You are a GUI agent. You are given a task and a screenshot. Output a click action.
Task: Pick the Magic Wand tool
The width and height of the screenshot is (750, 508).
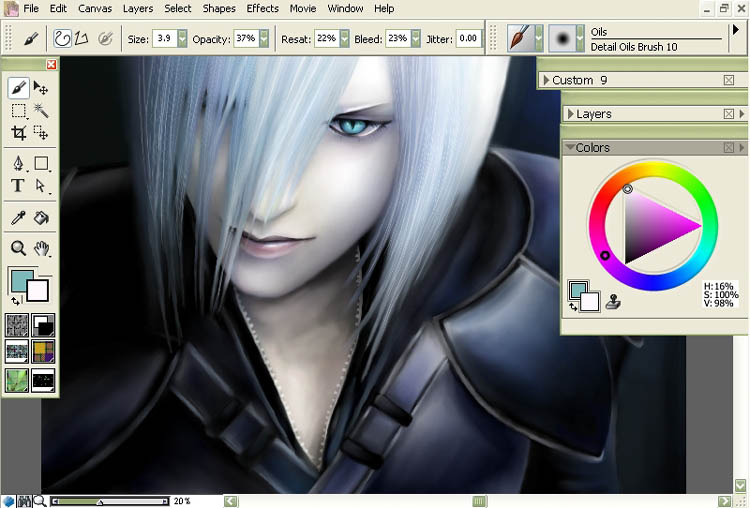pyautogui.click(x=41, y=110)
